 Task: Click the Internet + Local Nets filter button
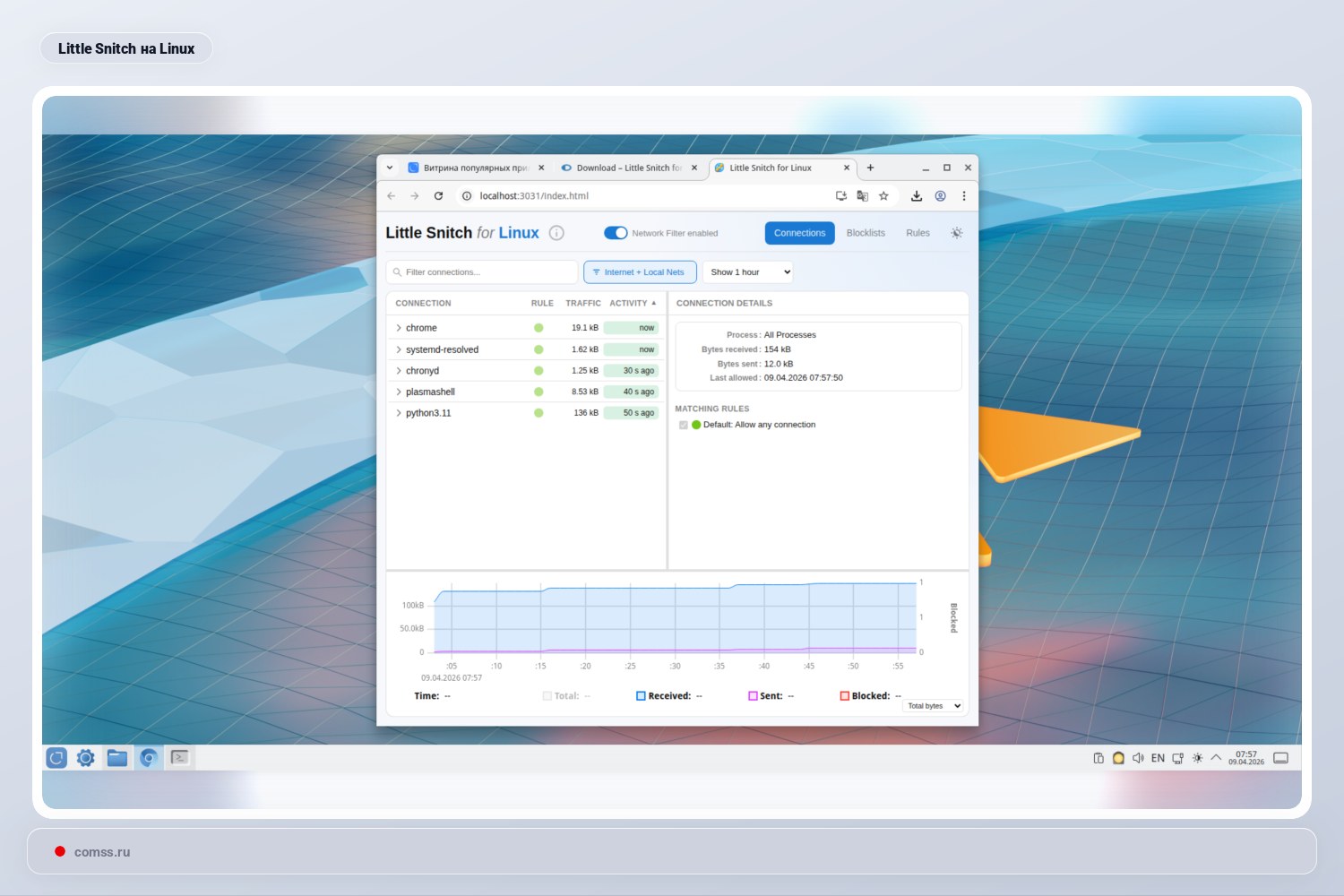coord(640,272)
